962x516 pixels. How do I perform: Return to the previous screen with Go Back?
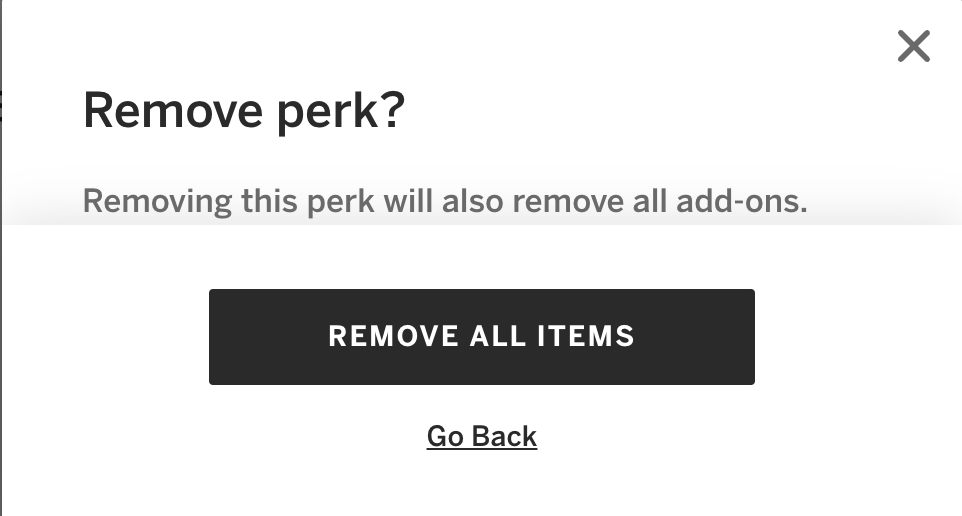pyautogui.click(x=482, y=436)
